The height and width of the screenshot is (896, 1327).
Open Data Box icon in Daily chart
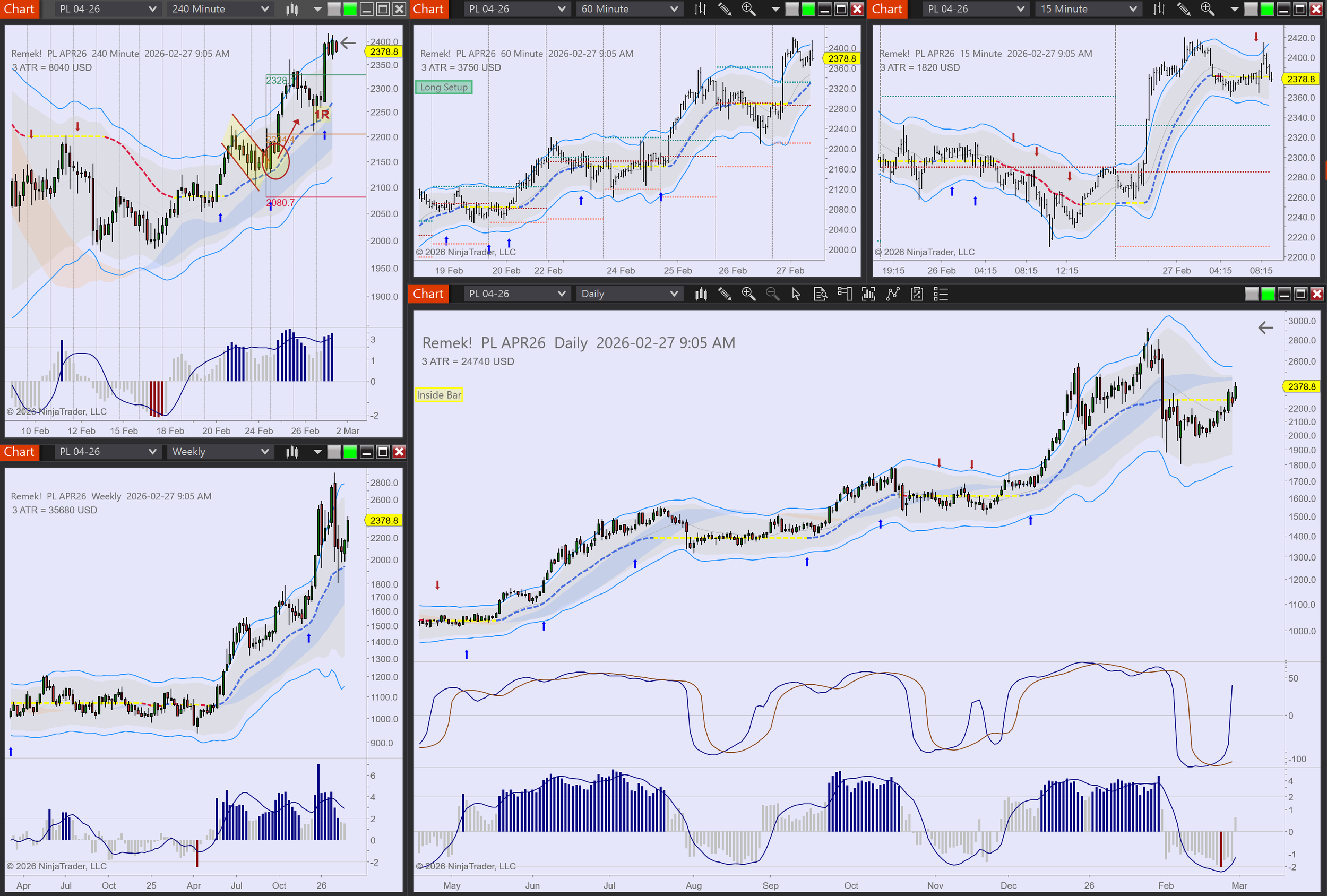coord(820,294)
